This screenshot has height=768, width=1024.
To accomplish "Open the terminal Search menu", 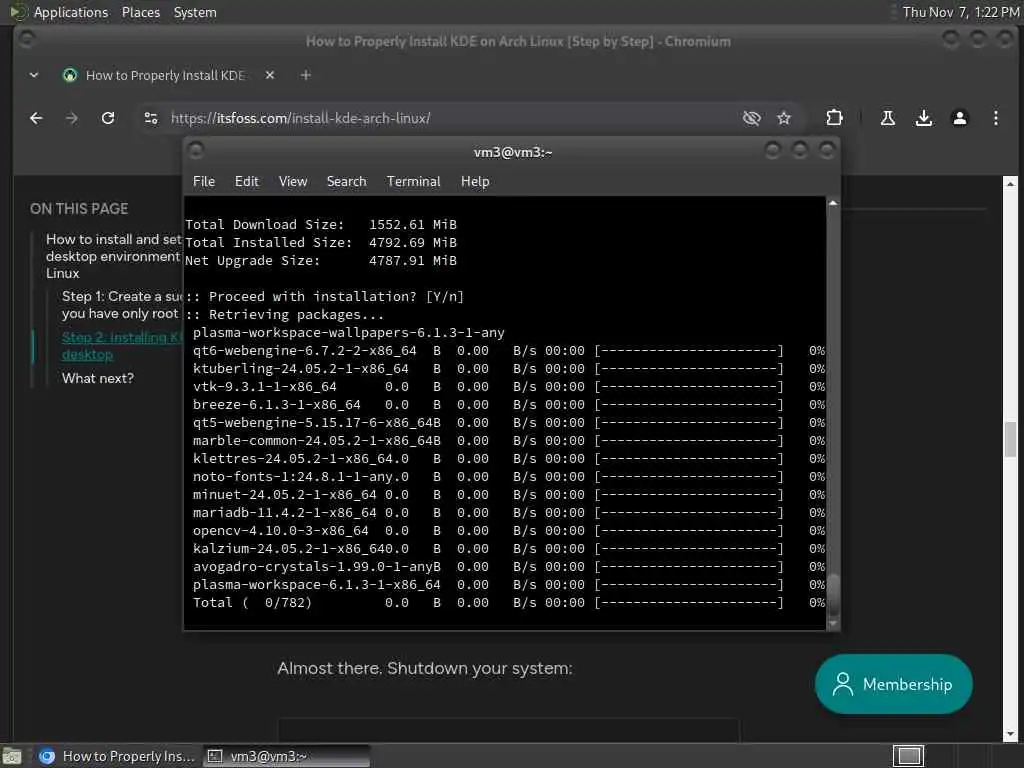I will point(346,182).
